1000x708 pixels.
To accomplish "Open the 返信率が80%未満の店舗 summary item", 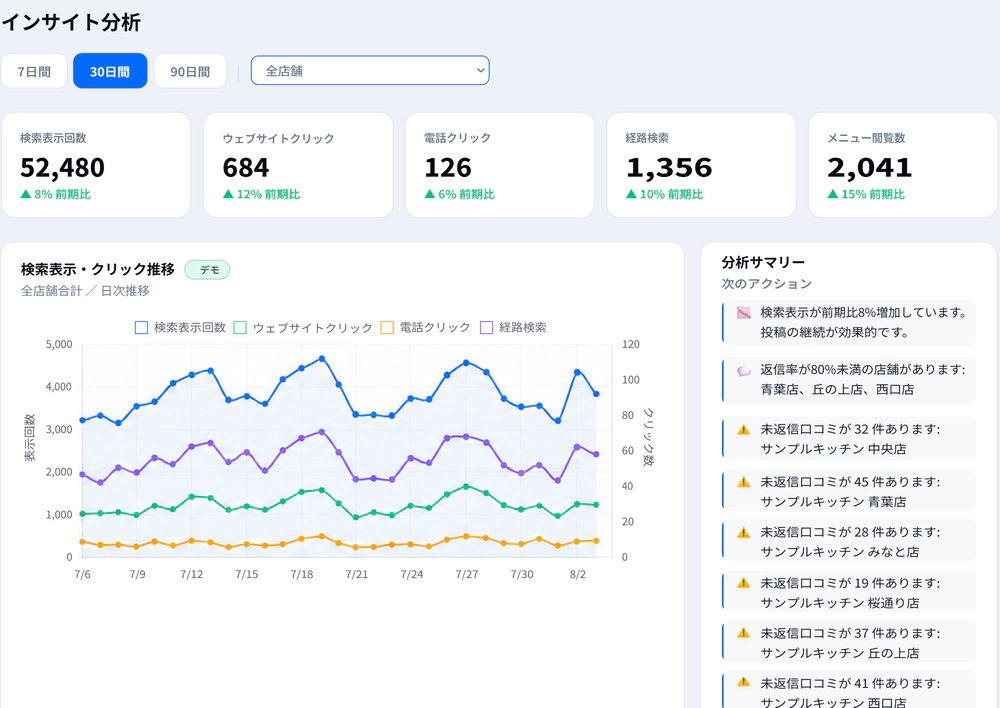I will tap(849, 380).
